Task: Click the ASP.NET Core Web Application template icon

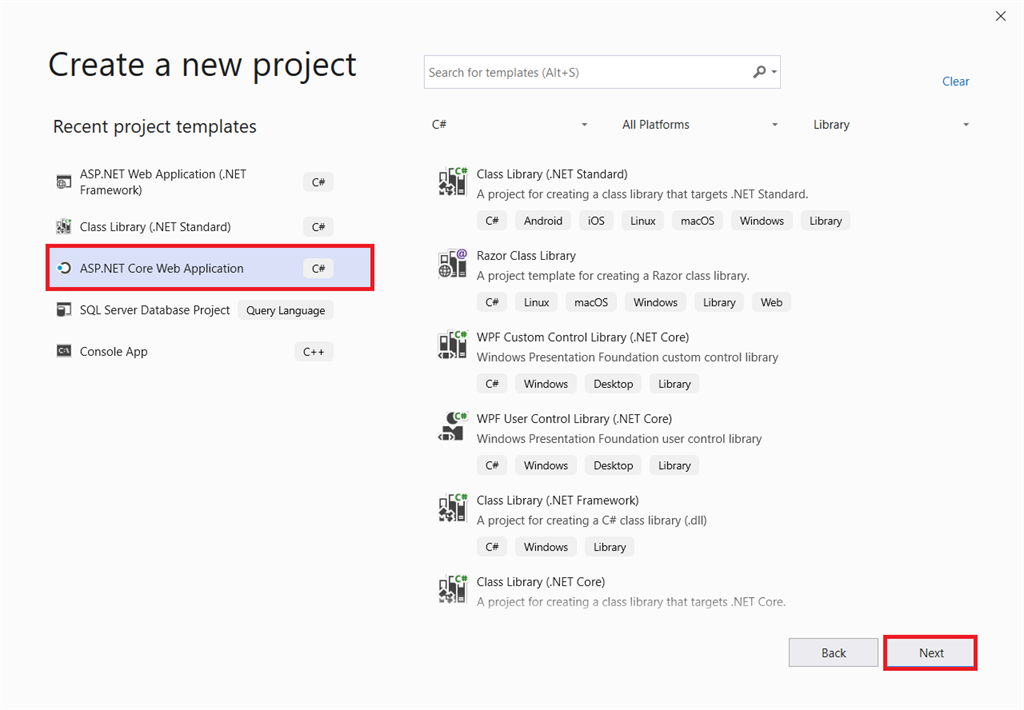Action: click(x=66, y=268)
